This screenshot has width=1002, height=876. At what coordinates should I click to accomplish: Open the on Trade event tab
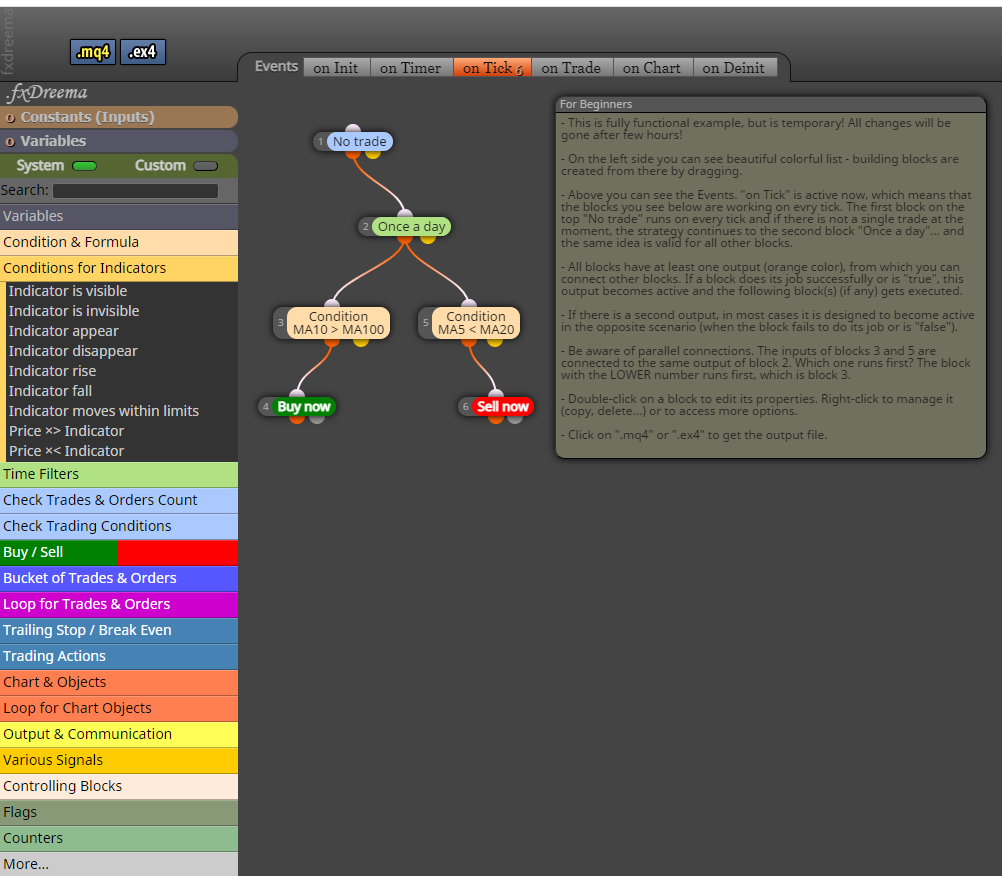pos(571,68)
